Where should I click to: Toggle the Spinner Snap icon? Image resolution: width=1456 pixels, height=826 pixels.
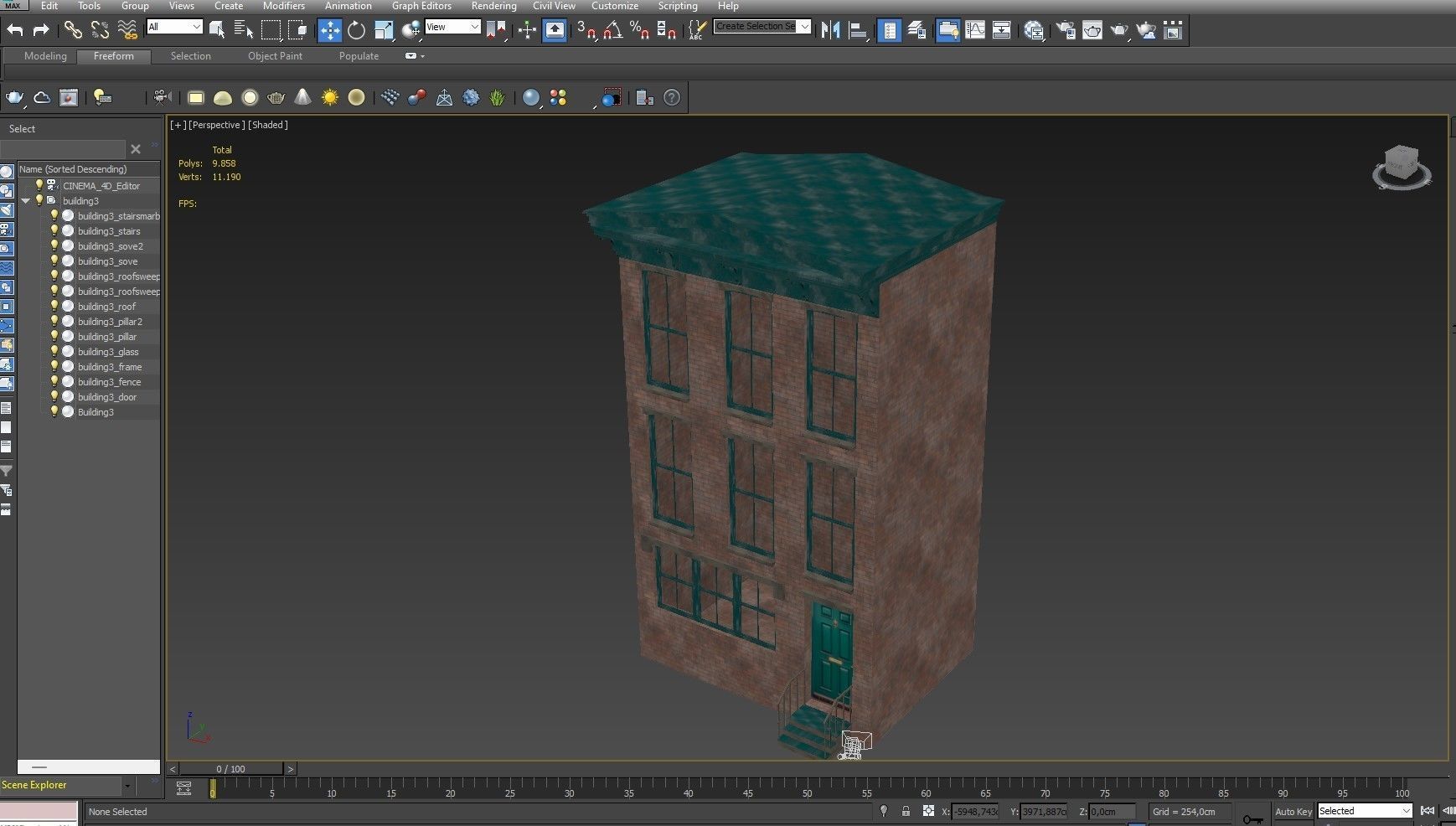(x=667, y=30)
